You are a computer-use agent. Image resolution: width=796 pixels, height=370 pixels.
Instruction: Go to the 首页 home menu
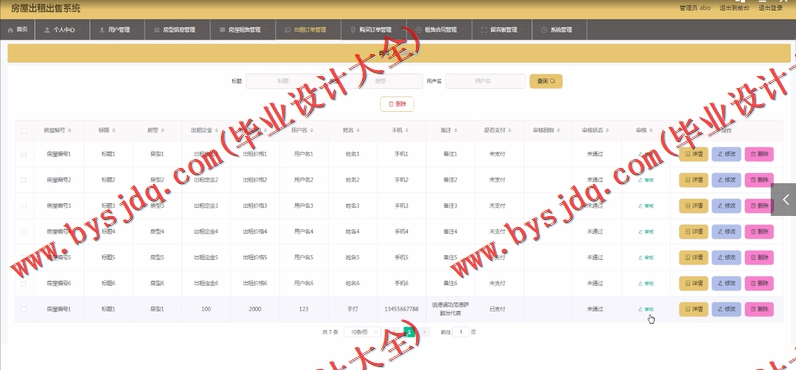coord(18,30)
